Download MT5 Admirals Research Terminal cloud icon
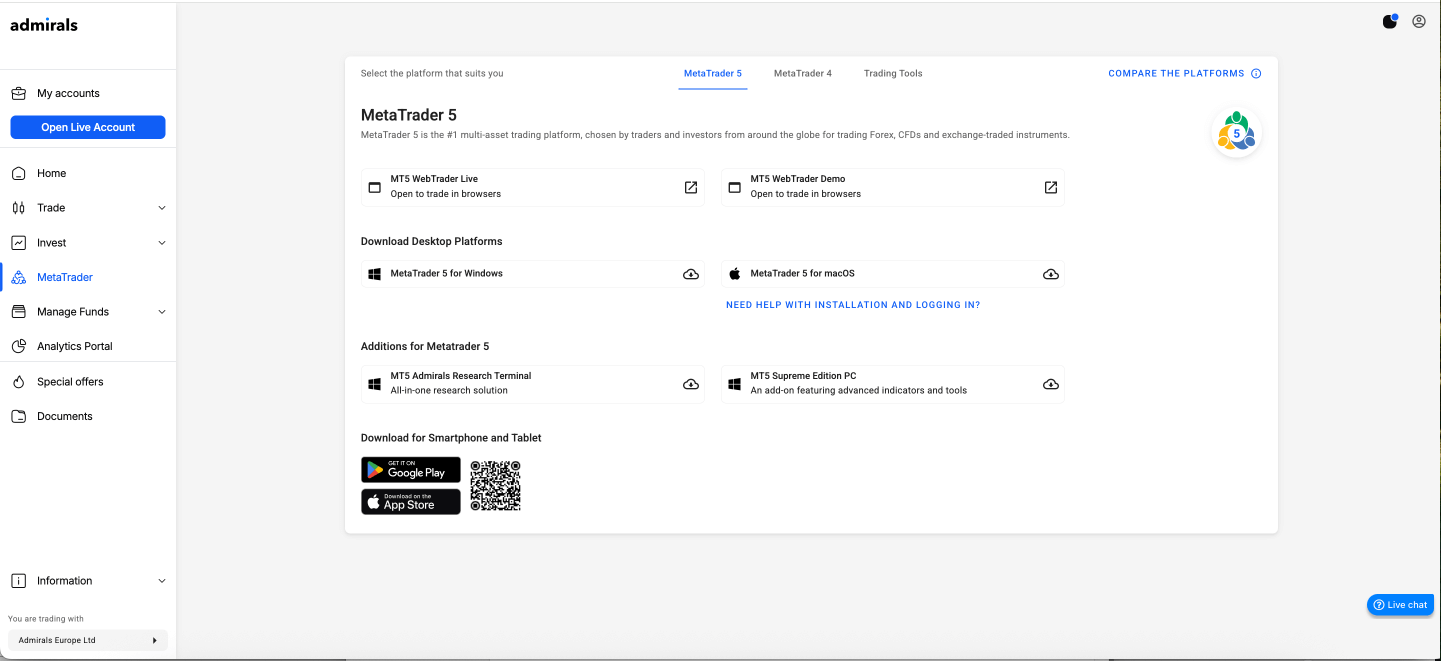1441x661 pixels. [691, 384]
